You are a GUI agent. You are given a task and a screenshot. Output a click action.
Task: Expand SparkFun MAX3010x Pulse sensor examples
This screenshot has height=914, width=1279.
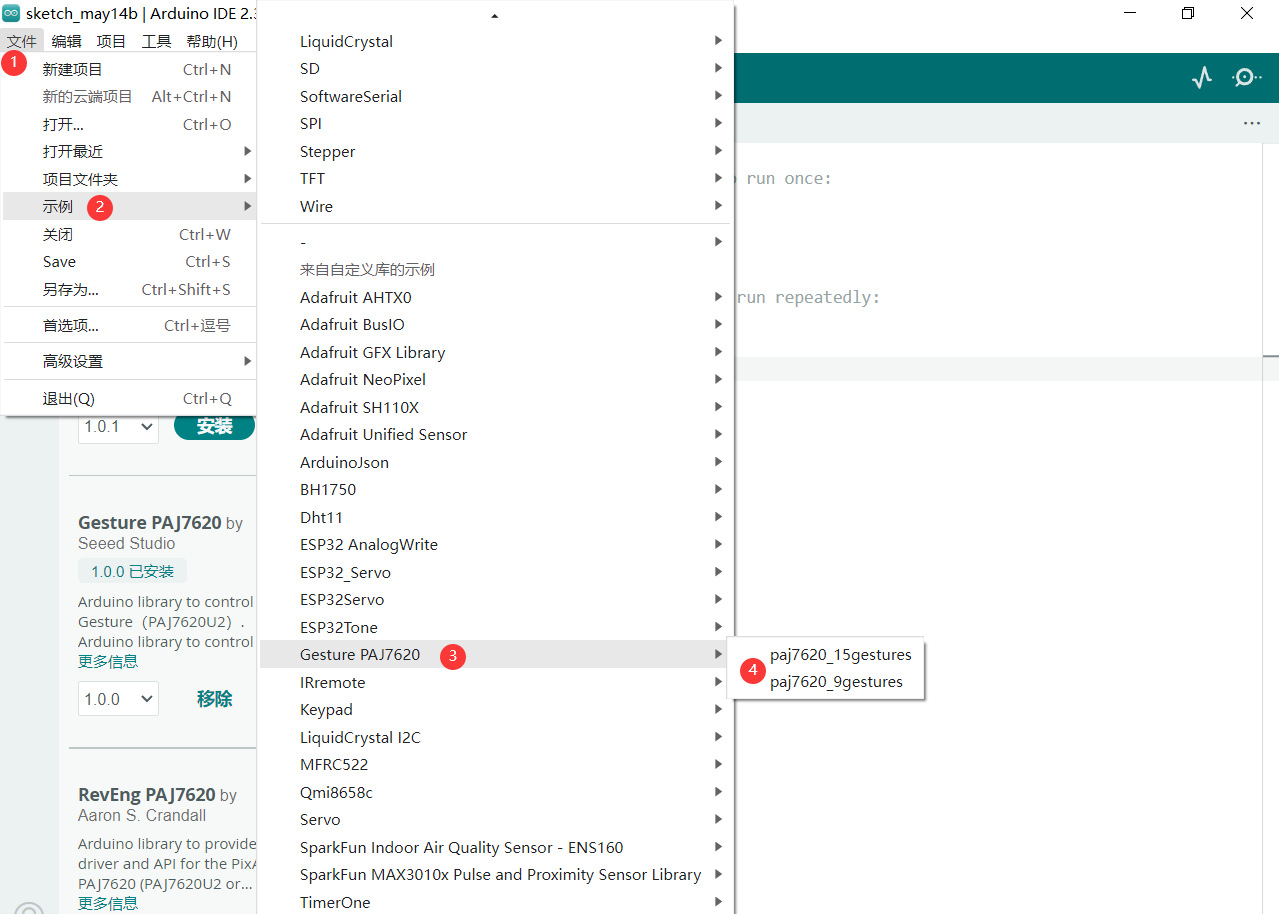(x=496, y=875)
